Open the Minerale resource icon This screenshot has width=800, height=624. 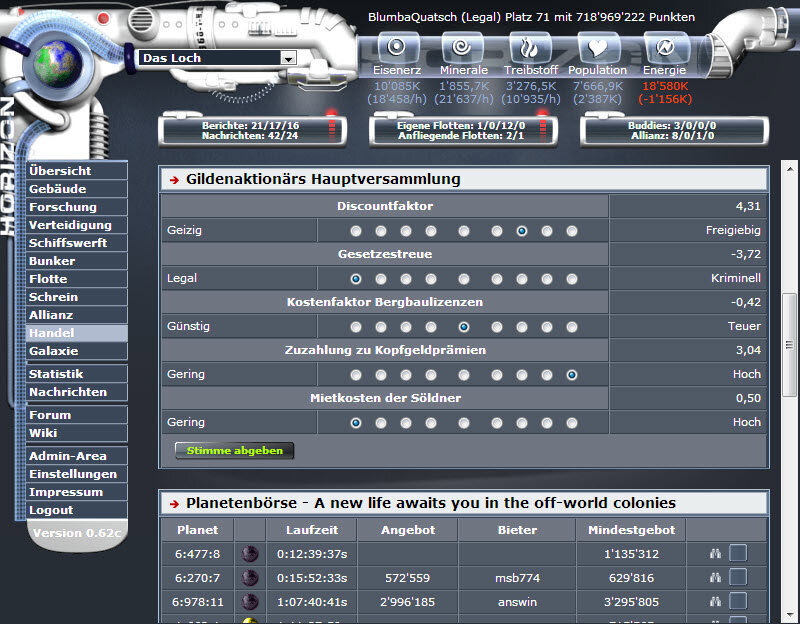tap(462, 46)
